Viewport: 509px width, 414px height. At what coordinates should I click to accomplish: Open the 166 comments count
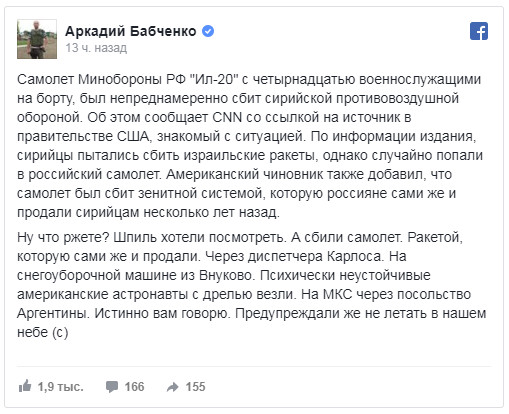tap(134, 387)
